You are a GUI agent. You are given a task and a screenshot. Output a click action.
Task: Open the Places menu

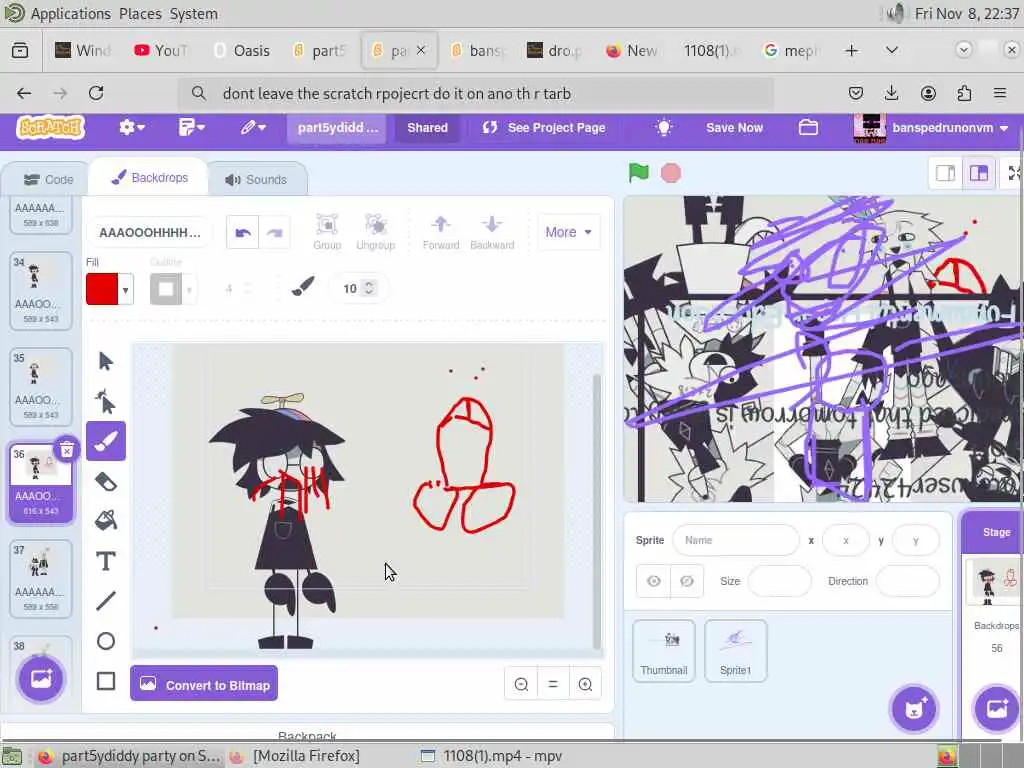point(140,14)
